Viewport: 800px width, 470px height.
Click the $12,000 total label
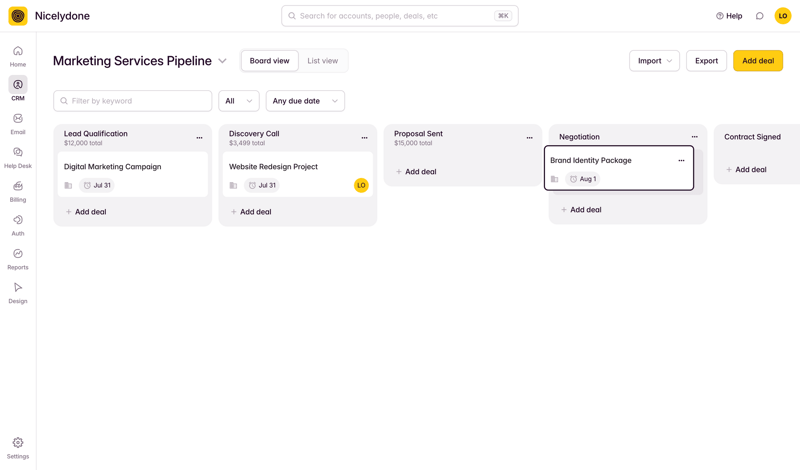pos(83,143)
